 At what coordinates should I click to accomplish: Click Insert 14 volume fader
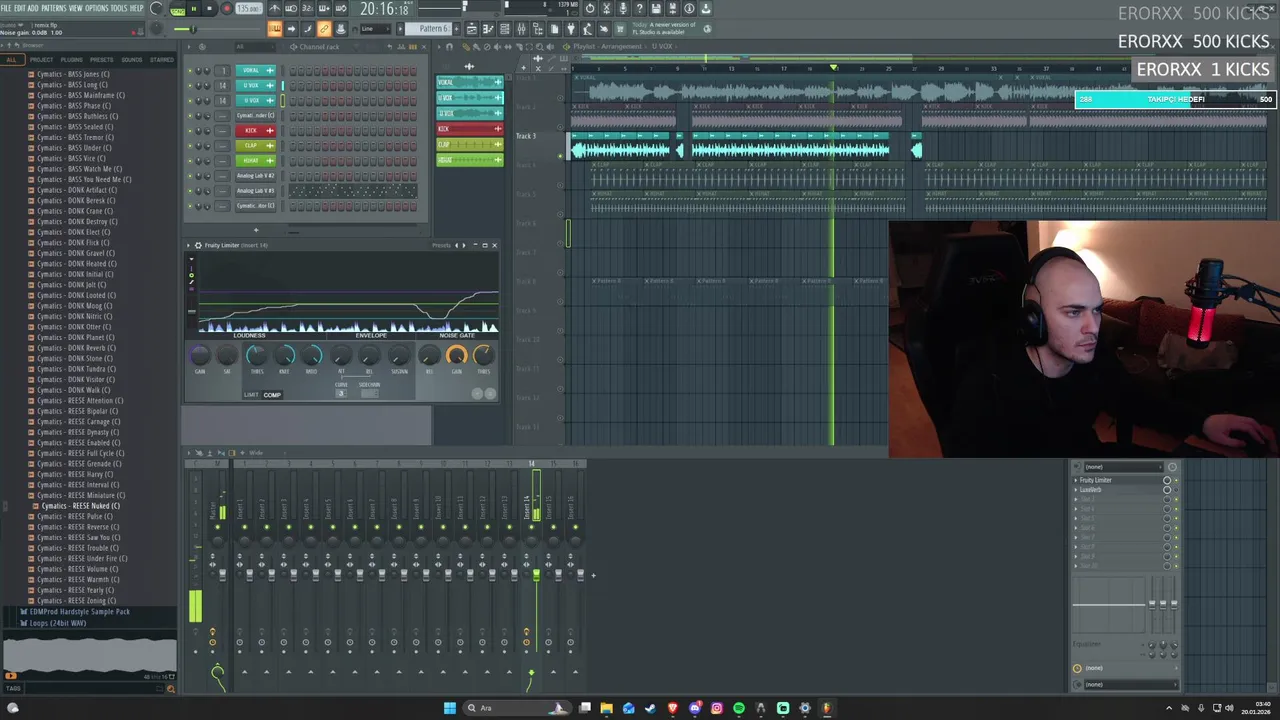click(536, 575)
